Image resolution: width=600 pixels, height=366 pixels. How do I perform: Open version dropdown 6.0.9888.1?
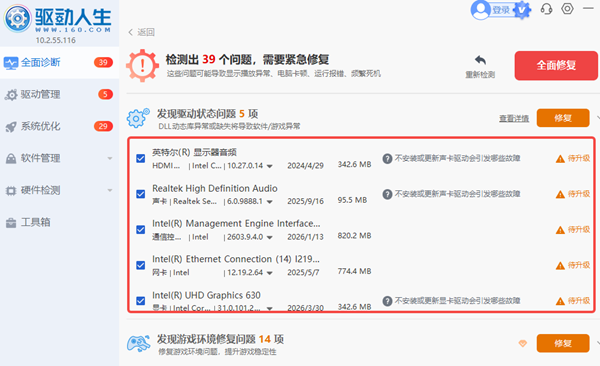coord(270,202)
